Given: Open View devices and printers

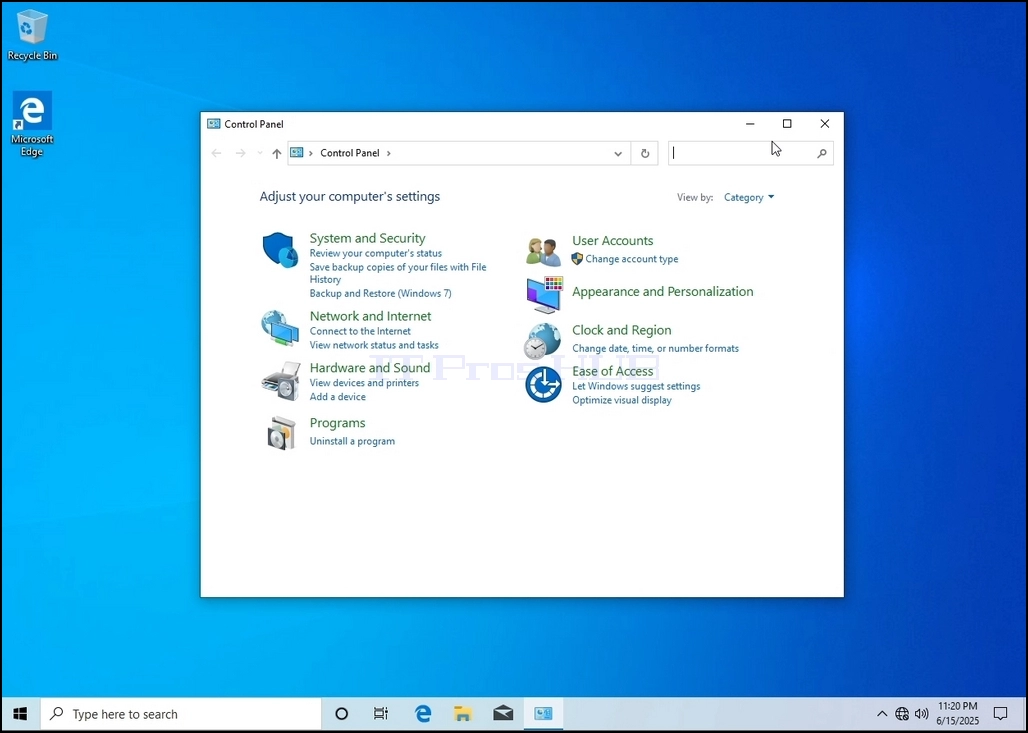Looking at the screenshot, I should (364, 383).
